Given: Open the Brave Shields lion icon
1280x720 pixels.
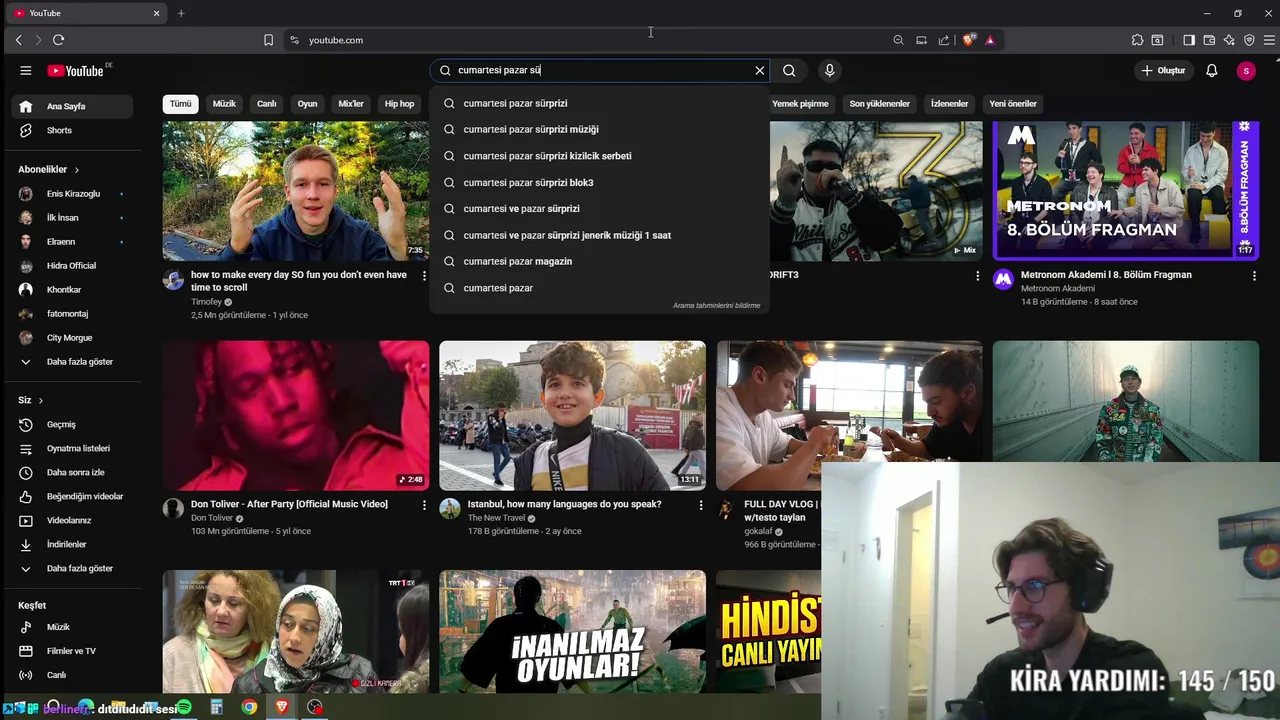Looking at the screenshot, I should coord(968,40).
